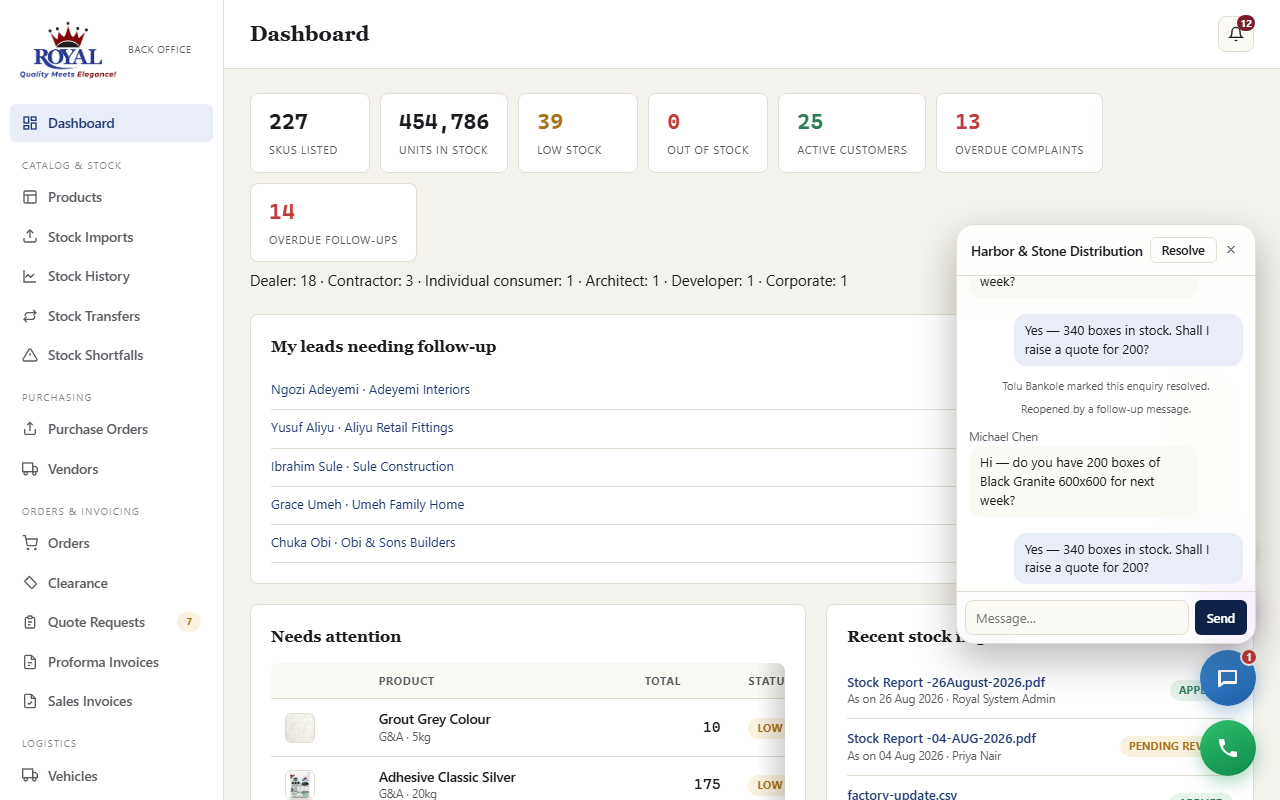Send the chat message
This screenshot has height=800, width=1280.
(x=1220, y=618)
